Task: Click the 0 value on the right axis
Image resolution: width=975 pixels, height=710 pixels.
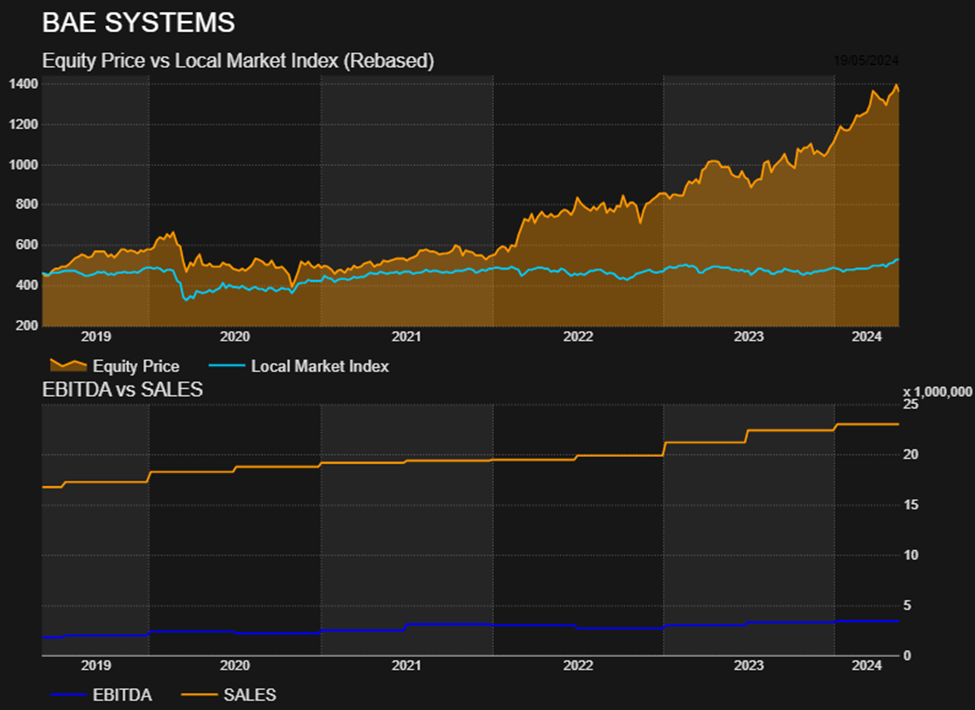Action: pos(907,656)
